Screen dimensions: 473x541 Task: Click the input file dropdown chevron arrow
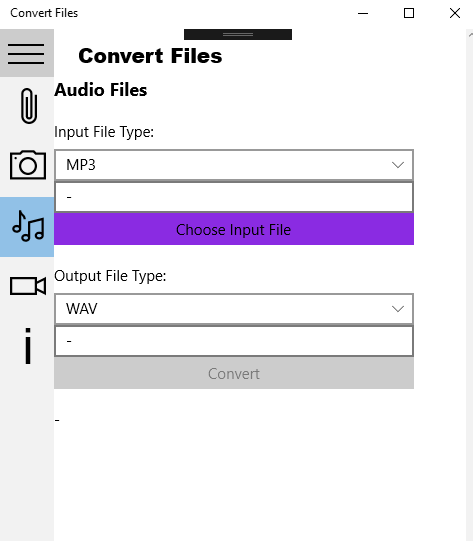coord(398,165)
